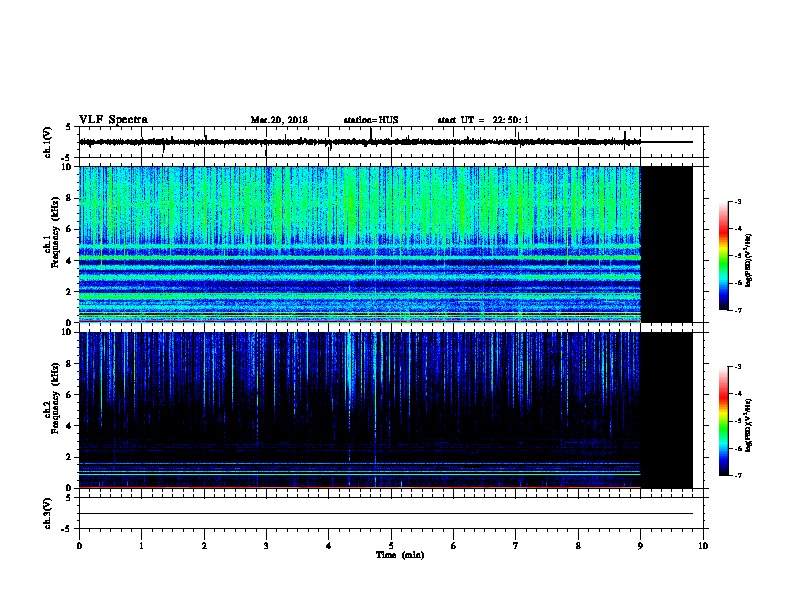
Task: Click the flat ch.3 voltage line
Action: tap(386, 514)
